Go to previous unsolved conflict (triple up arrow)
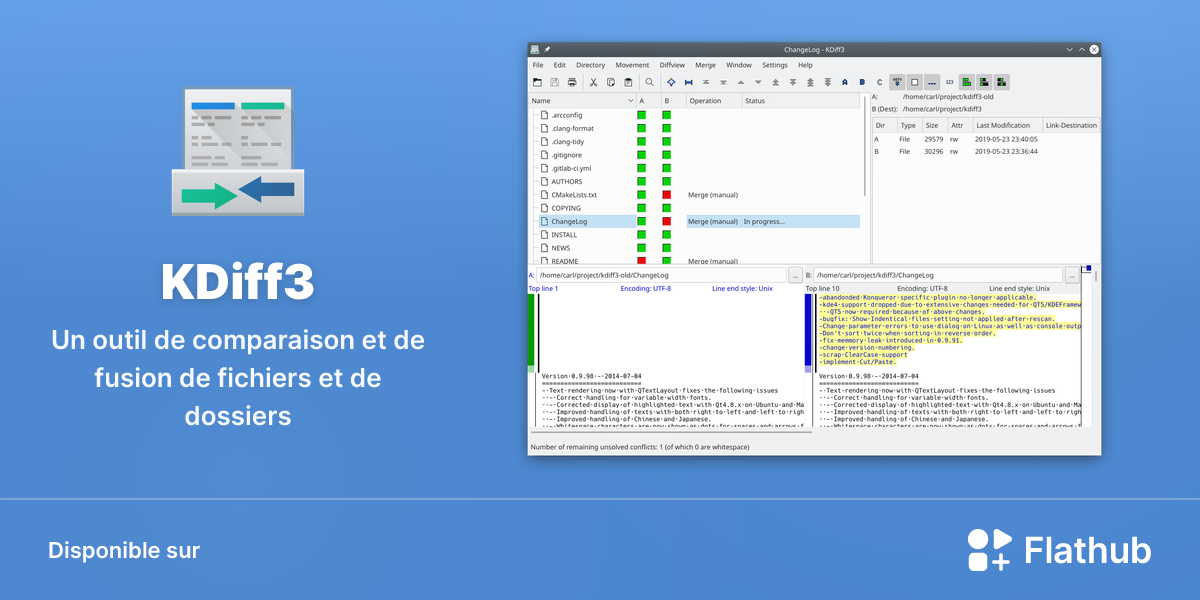The height and width of the screenshot is (600, 1200). (810, 82)
